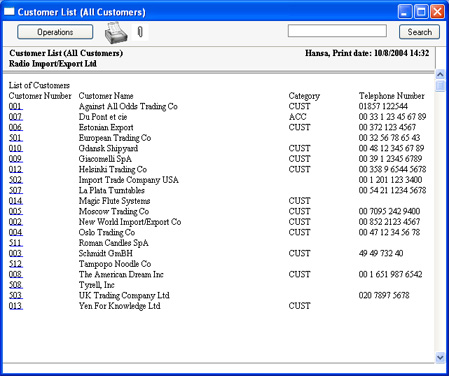
Task: Select 'Against All Odds Trading Co' name
Action: click(x=128, y=106)
